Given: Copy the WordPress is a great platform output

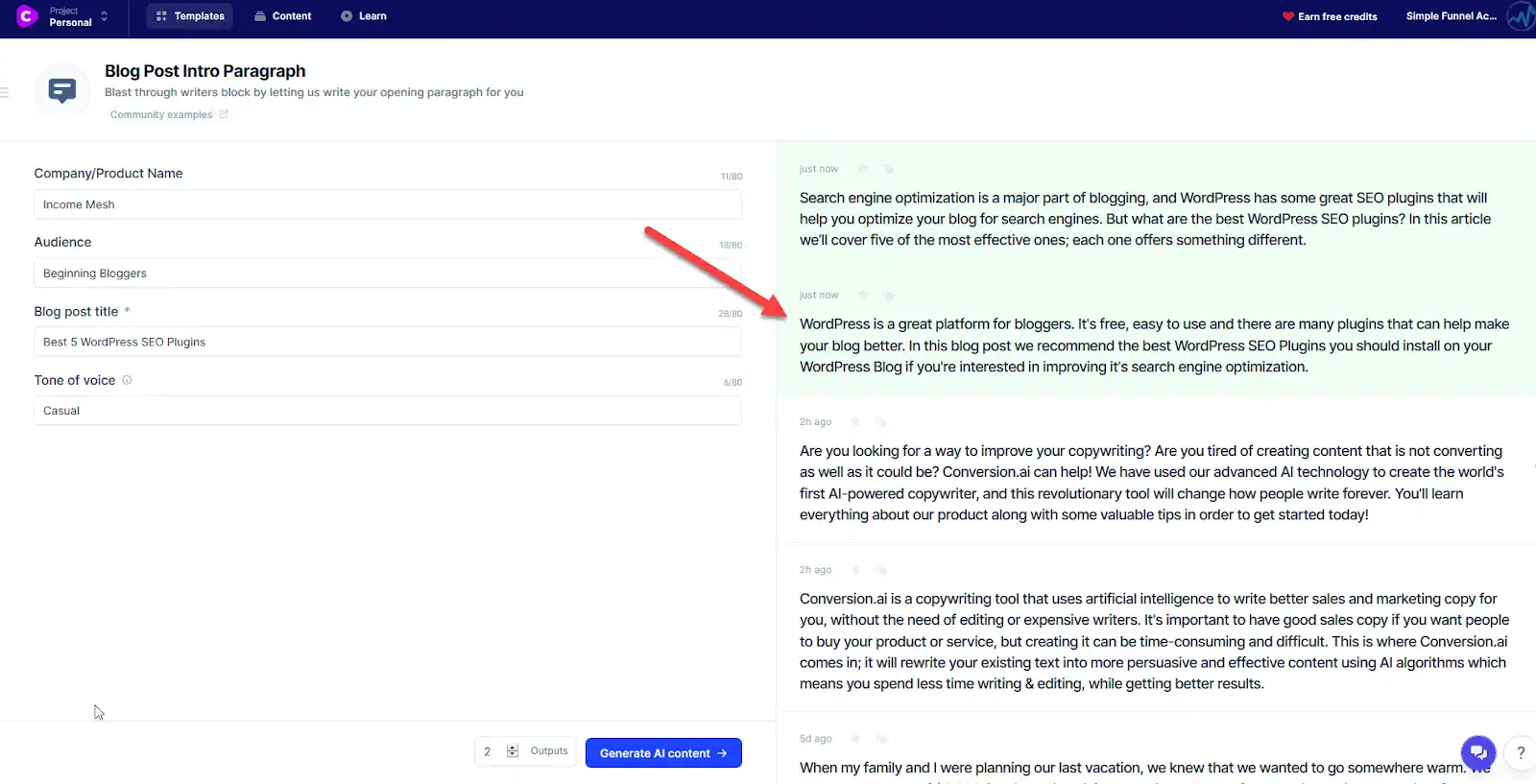Looking at the screenshot, I should 888,295.
